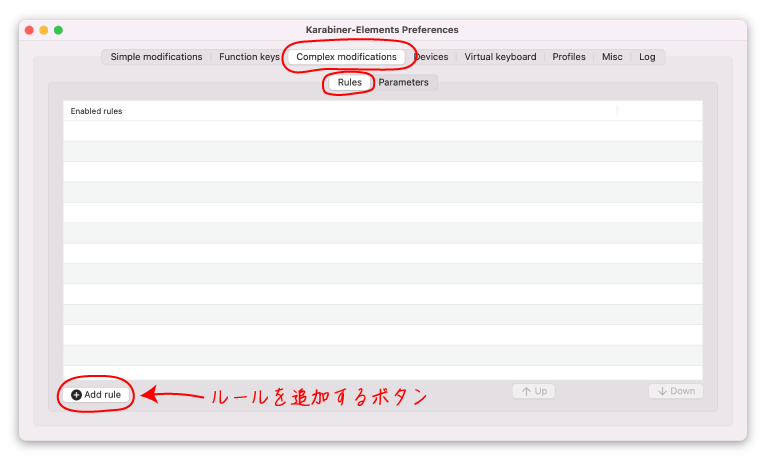Open the Simple modifications tab

pos(156,57)
